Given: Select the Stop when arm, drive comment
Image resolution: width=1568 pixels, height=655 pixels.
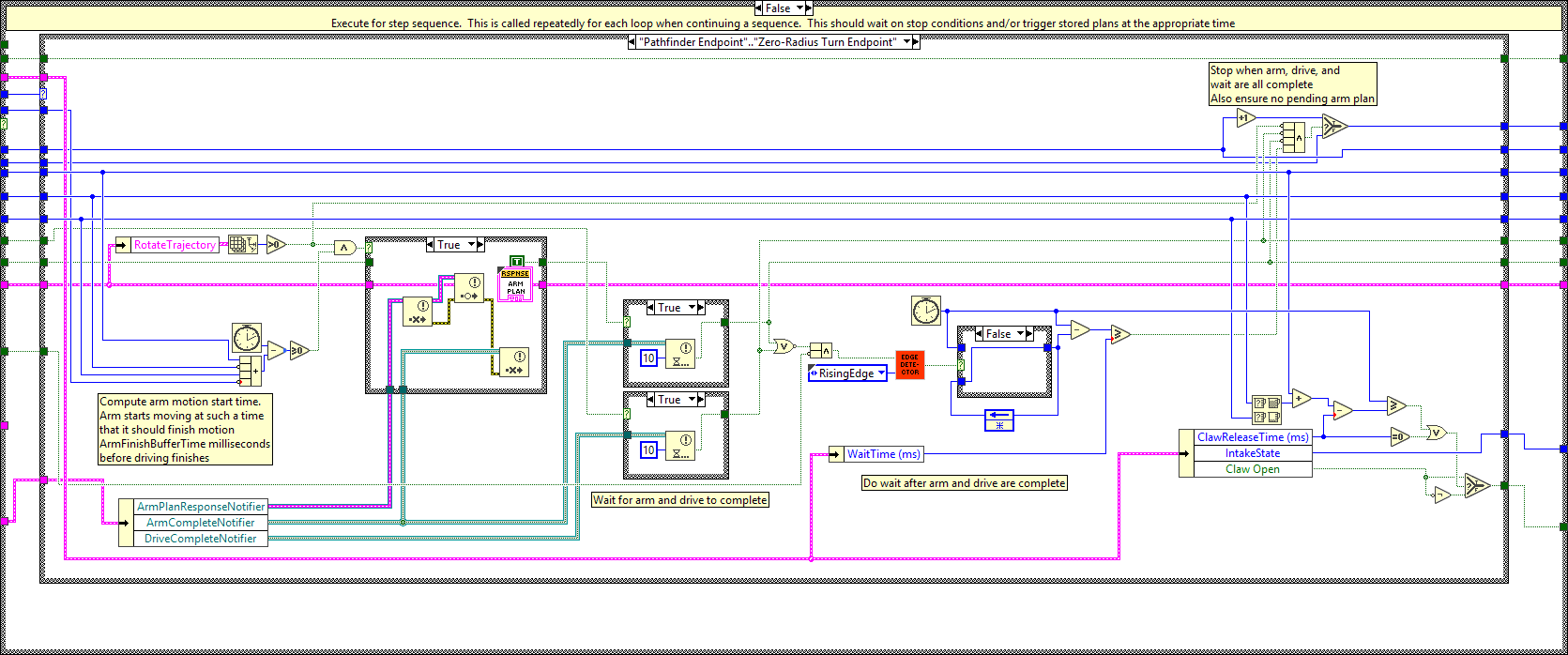Looking at the screenshot, I should [x=1292, y=84].
